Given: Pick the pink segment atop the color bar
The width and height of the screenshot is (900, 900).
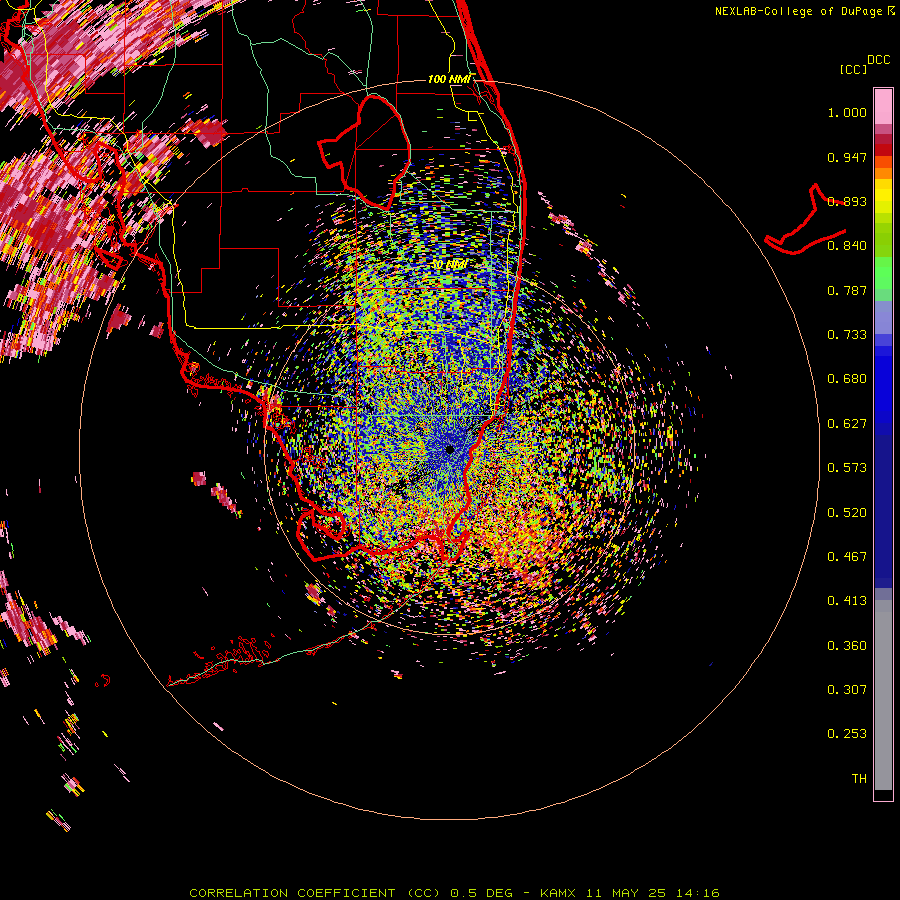Looking at the screenshot, I should point(883,106).
